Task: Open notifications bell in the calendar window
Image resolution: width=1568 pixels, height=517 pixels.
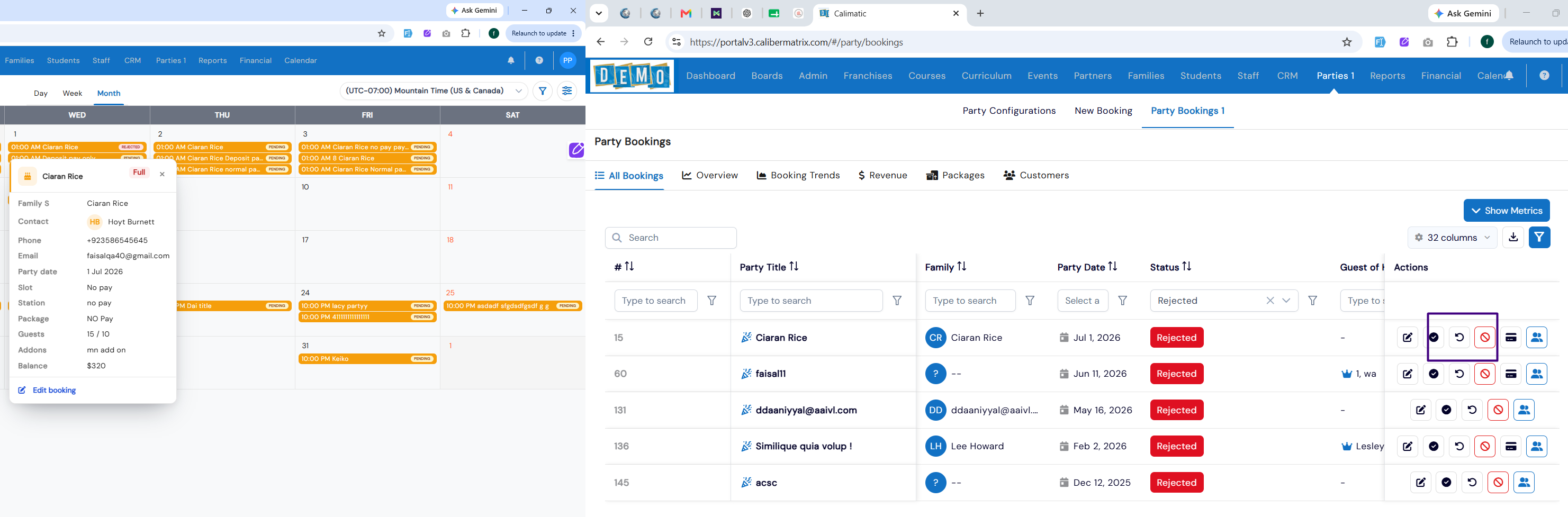Action: click(511, 60)
